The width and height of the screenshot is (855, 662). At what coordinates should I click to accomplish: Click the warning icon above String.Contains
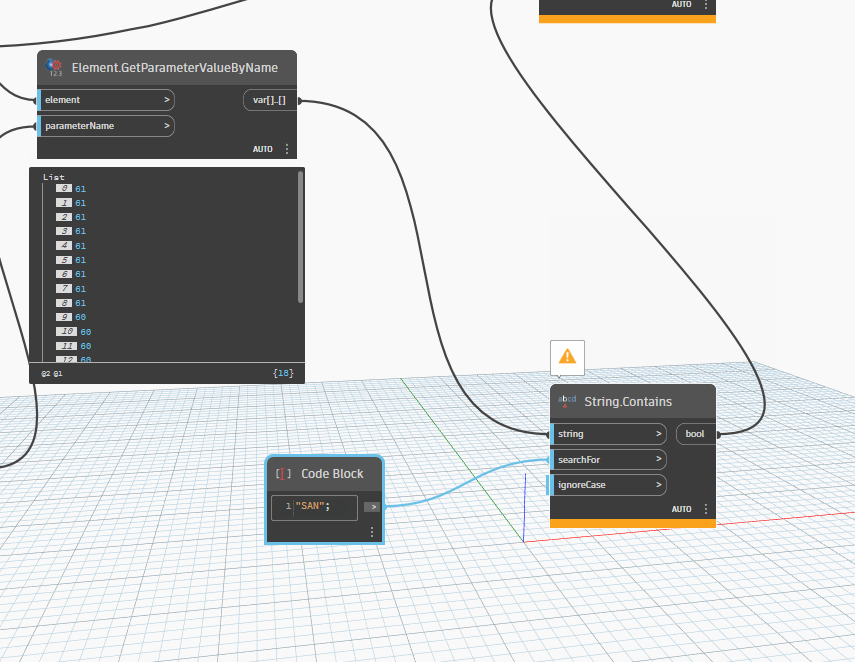coord(567,356)
